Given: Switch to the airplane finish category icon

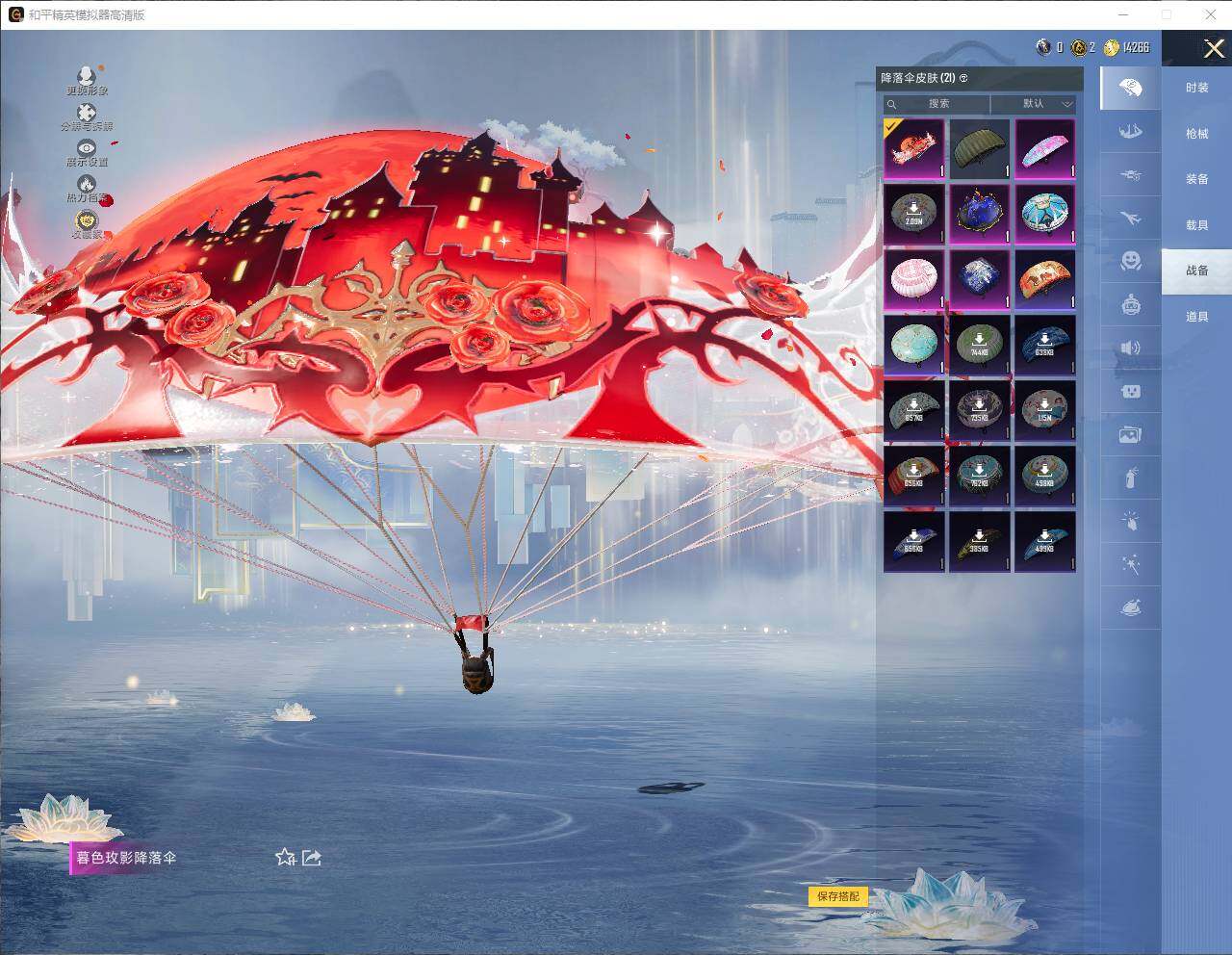Looking at the screenshot, I should pos(1130,219).
